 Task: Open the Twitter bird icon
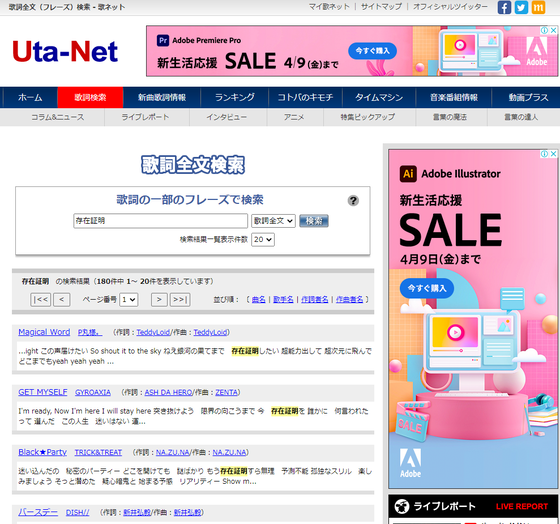521,7
